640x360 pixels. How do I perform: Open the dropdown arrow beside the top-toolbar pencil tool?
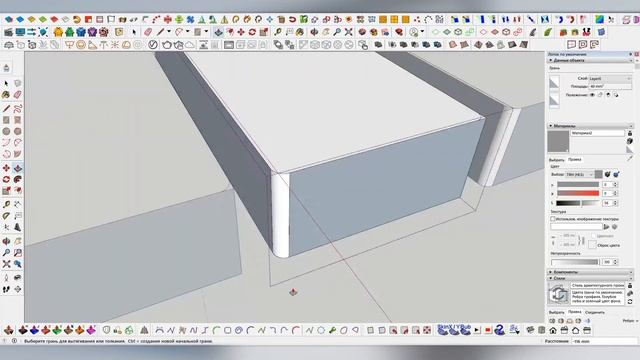[169, 31]
